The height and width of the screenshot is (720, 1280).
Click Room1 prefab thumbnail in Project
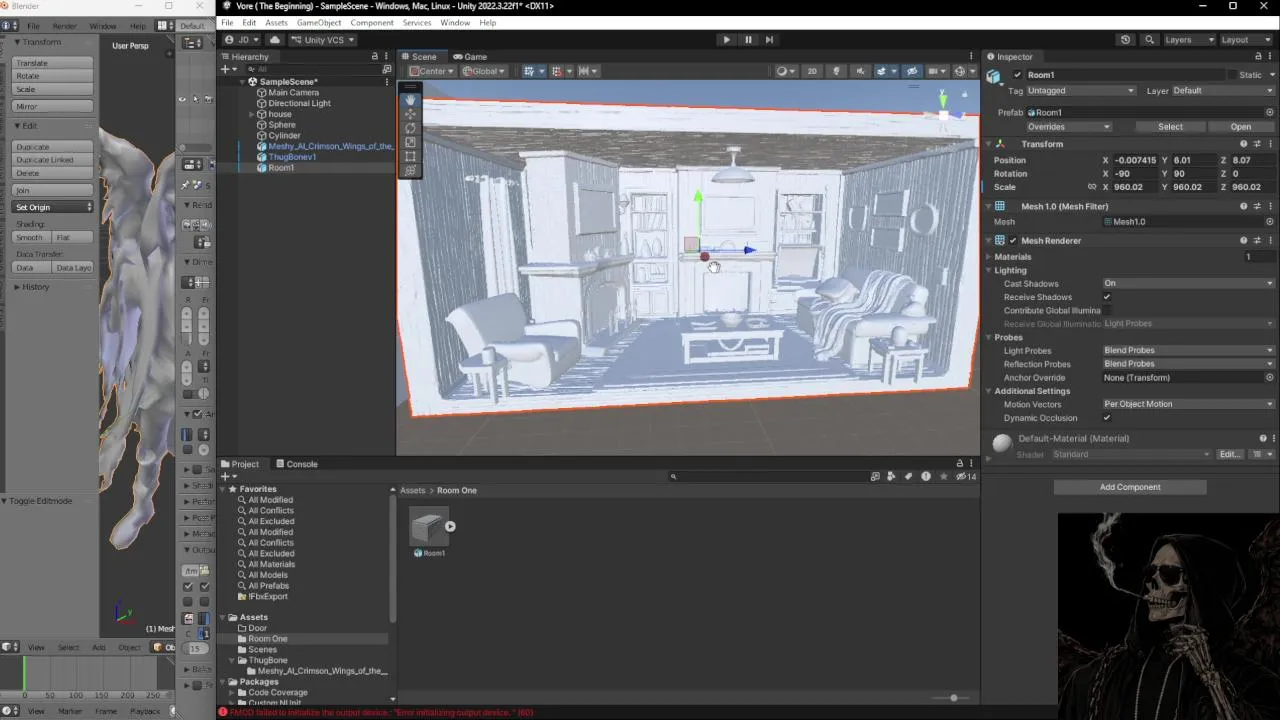tap(428, 527)
